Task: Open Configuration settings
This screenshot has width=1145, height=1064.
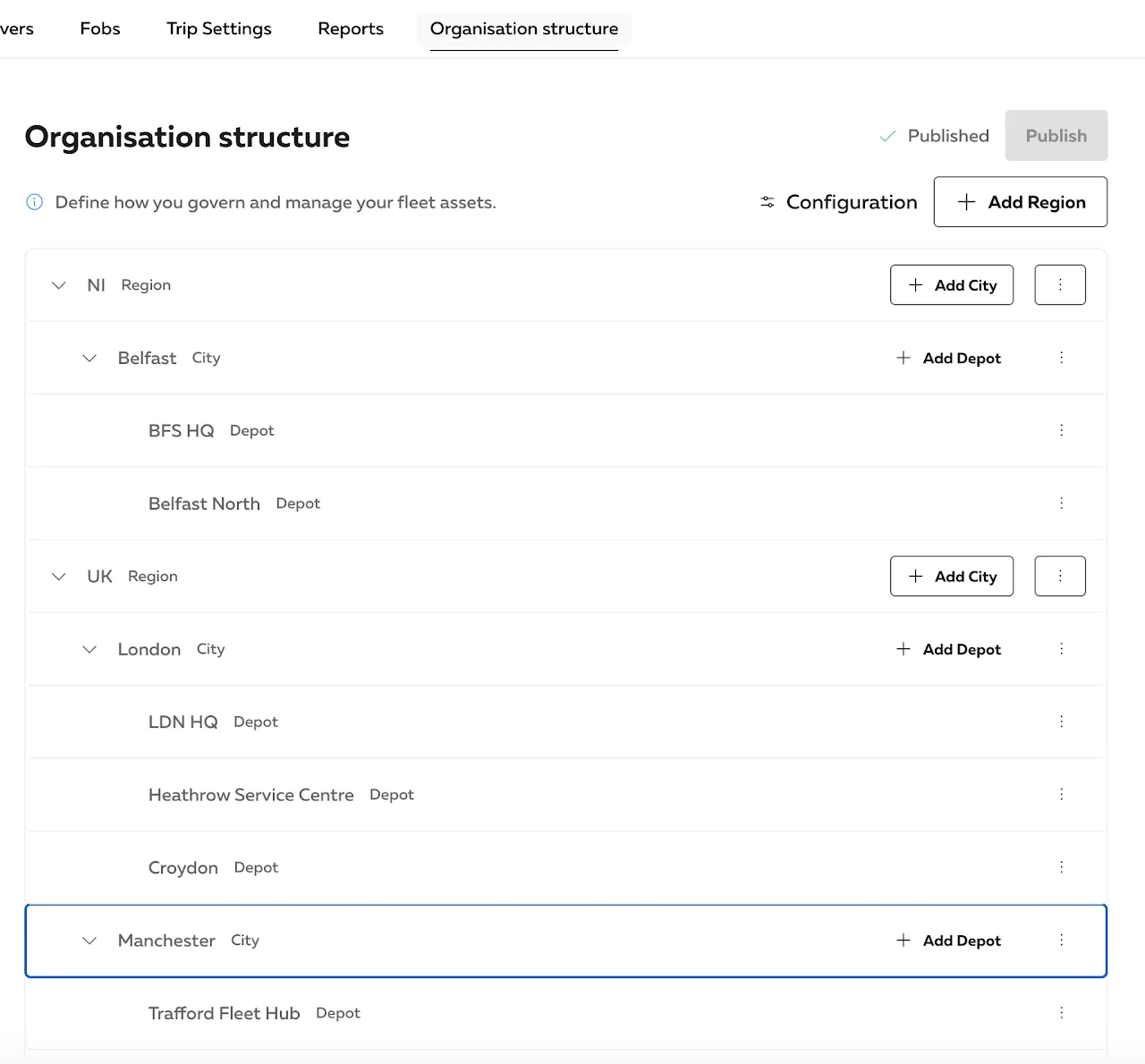Action: (x=838, y=202)
